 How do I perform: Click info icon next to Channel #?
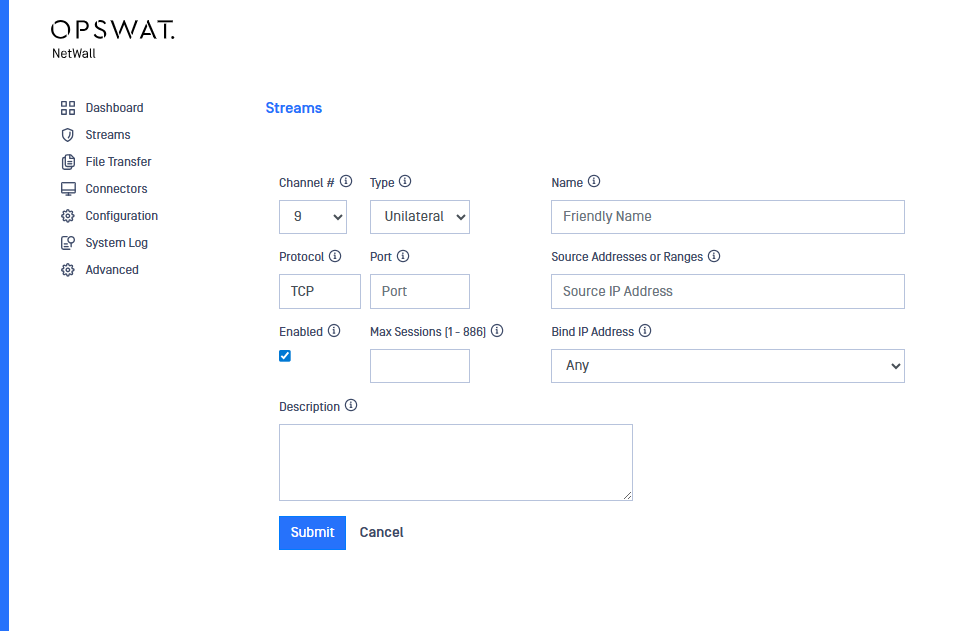[346, 182]
